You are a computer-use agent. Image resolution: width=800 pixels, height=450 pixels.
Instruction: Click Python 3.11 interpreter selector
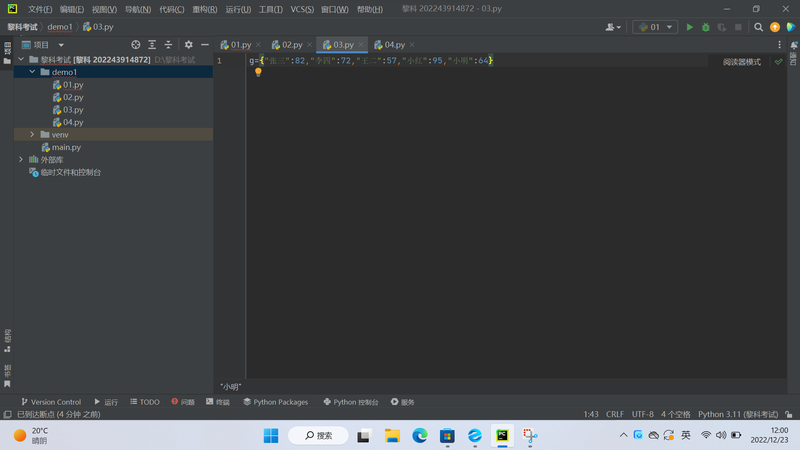[x=738, y=414]
